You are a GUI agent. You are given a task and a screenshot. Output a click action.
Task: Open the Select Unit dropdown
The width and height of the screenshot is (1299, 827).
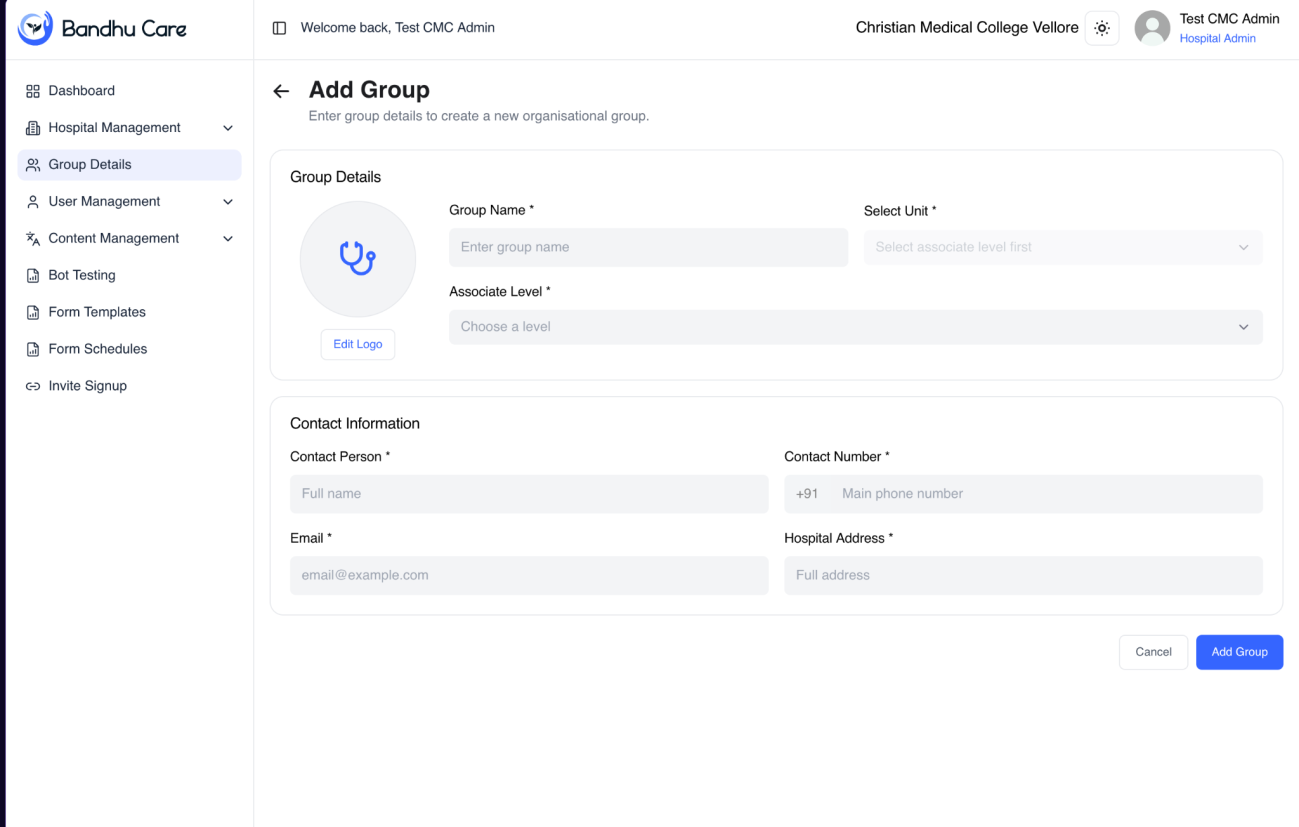[1063, 247]
